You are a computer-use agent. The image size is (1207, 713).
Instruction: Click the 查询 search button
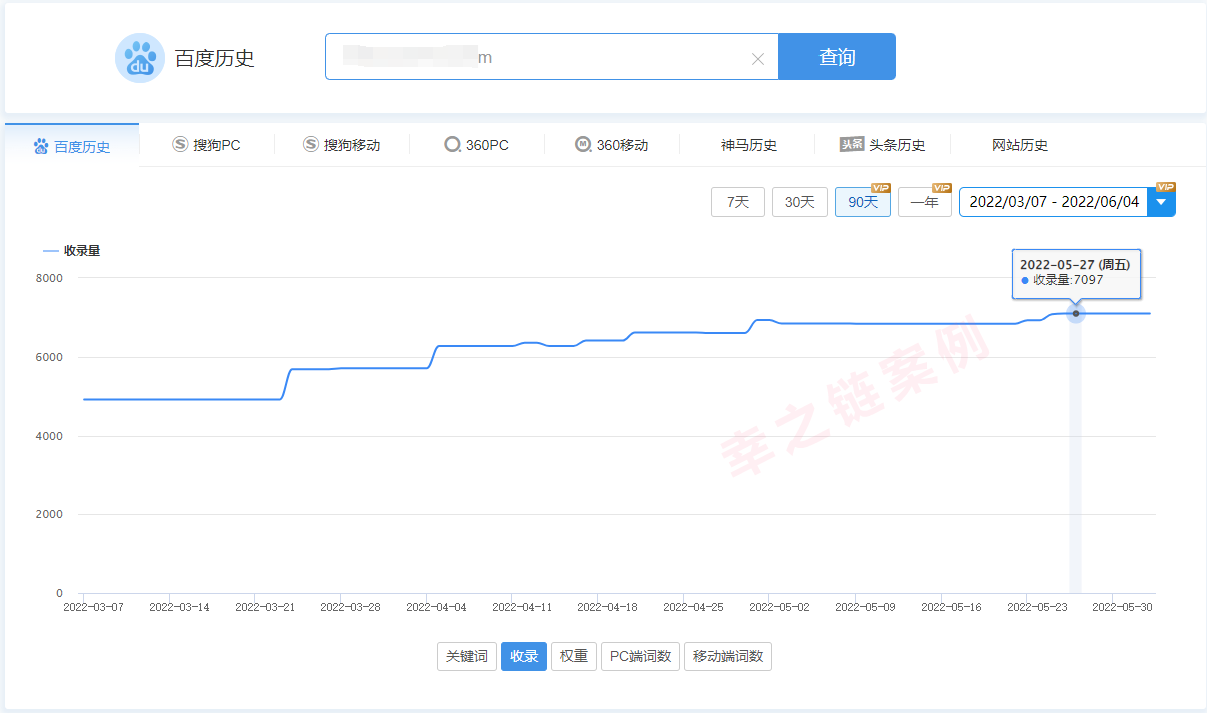point(837,57)
